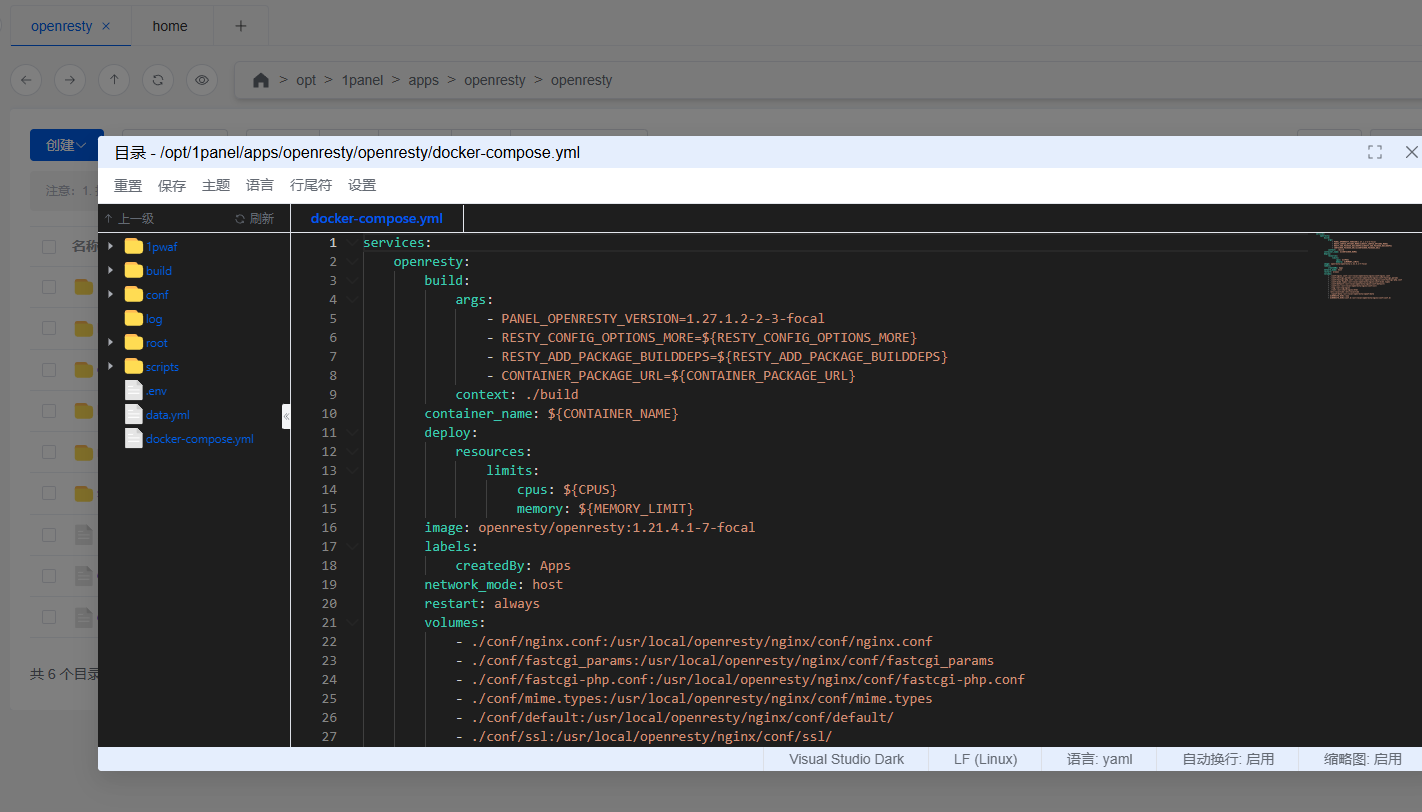Click the eye icon in the navigation bar
This screenshot has height=812, width=1422.
pyautogui.click(x=202, y=80)
